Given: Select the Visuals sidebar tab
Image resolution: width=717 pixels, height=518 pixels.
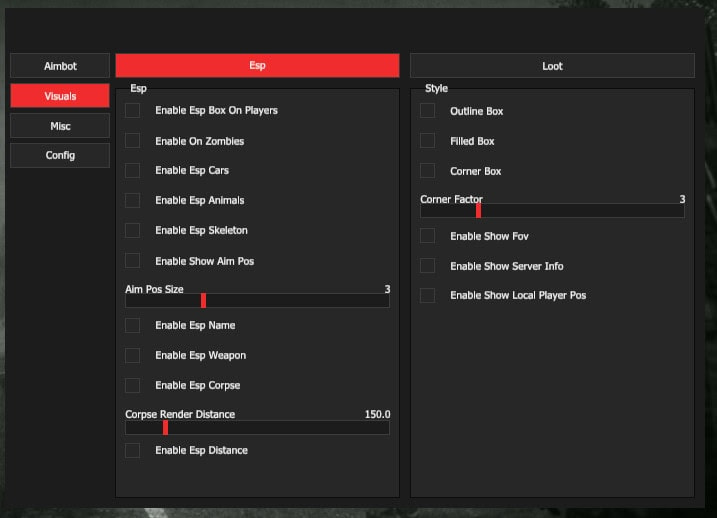Looking at the screenshot, I should (x=60, y=96).
